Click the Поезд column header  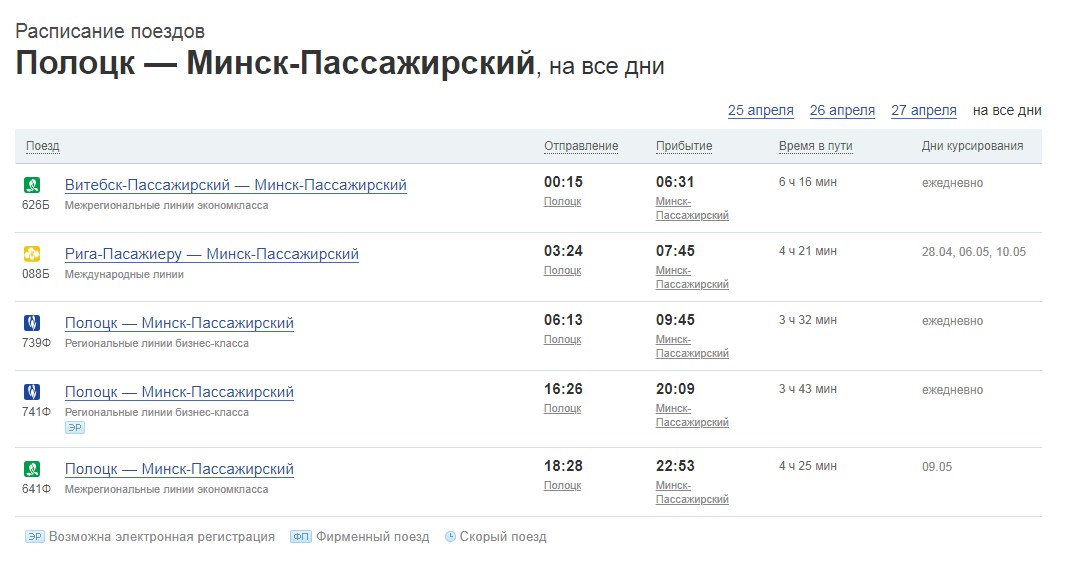click(43, 146)
